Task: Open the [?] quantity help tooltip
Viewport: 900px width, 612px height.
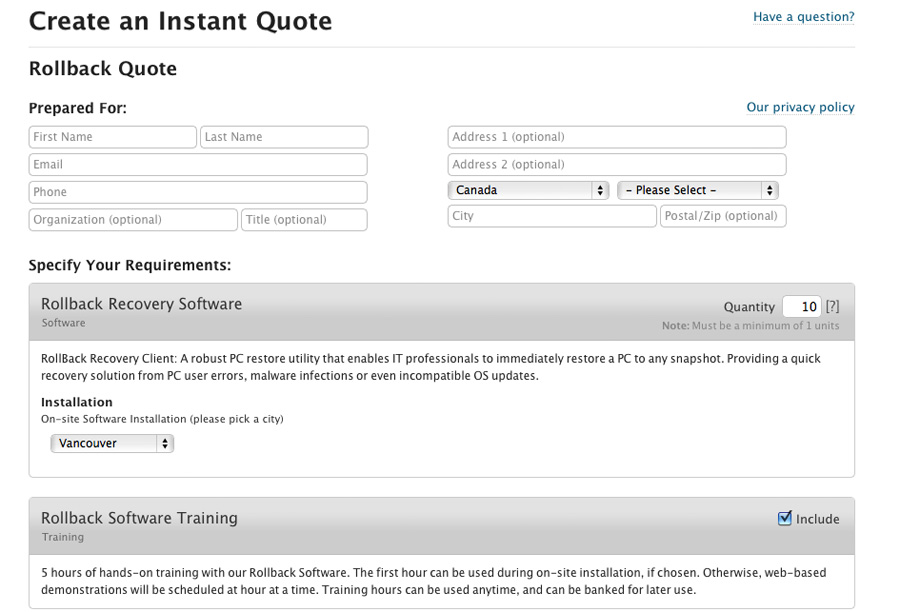Action: (832, 307)
